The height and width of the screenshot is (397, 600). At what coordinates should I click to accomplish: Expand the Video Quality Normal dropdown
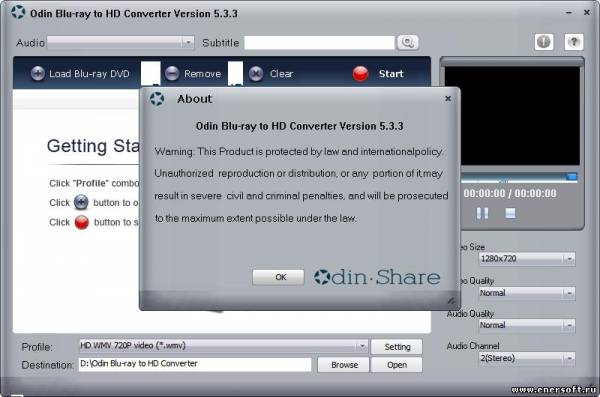click(x=527, y=293)
